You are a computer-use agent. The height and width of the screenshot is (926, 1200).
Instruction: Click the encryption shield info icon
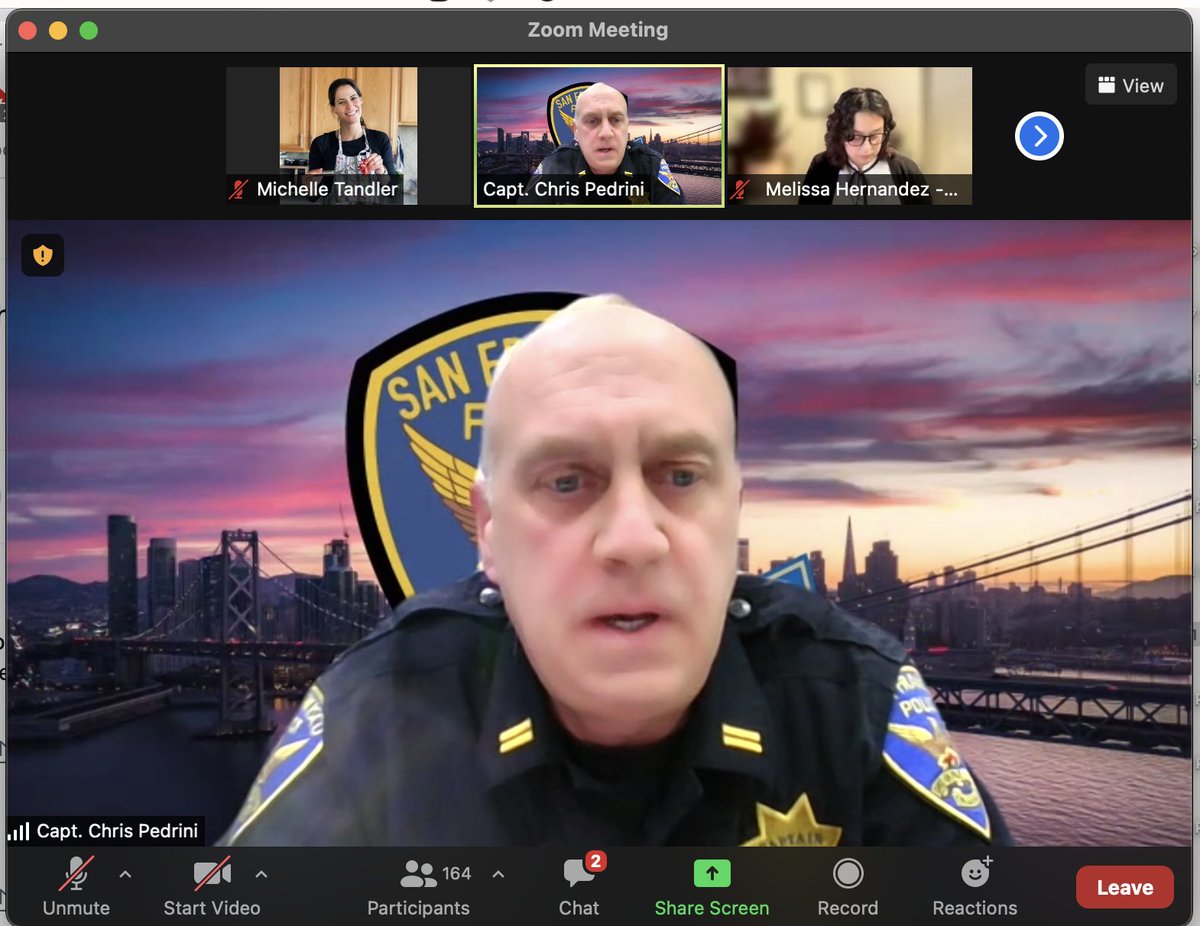[x=43, y=255]
